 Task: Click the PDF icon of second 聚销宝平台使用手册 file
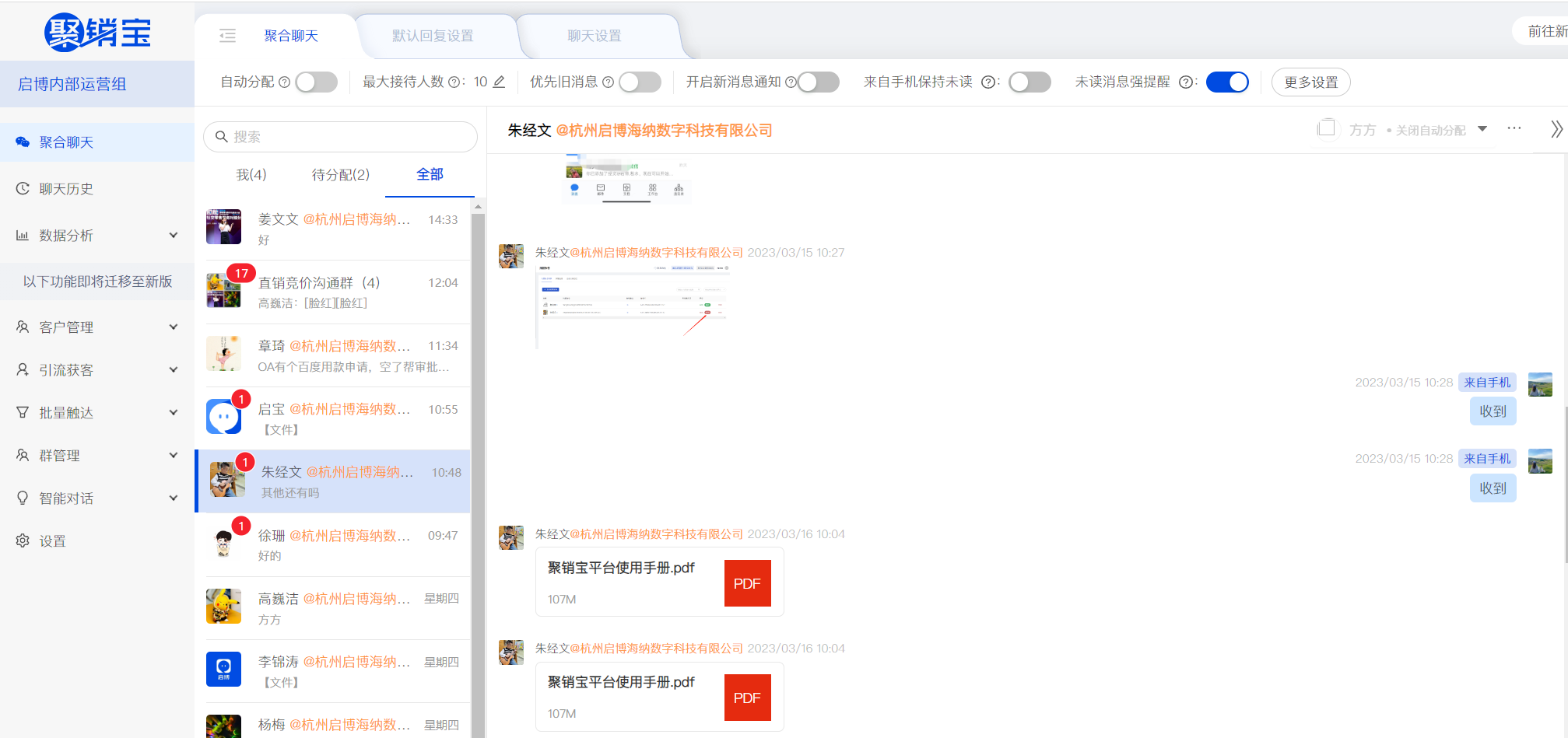click(x=747, y=698)
